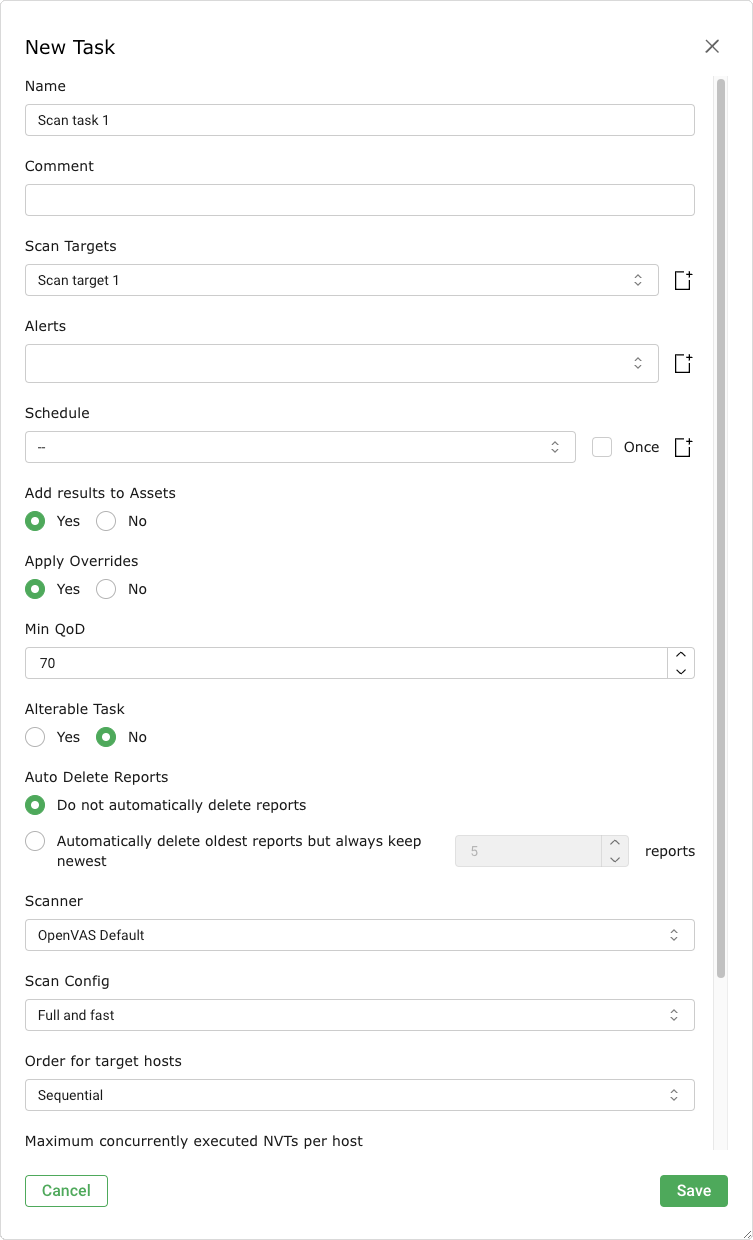Close the New Task dialog
This screenshot has height=1240, width=753.
(x=712, y=46)
